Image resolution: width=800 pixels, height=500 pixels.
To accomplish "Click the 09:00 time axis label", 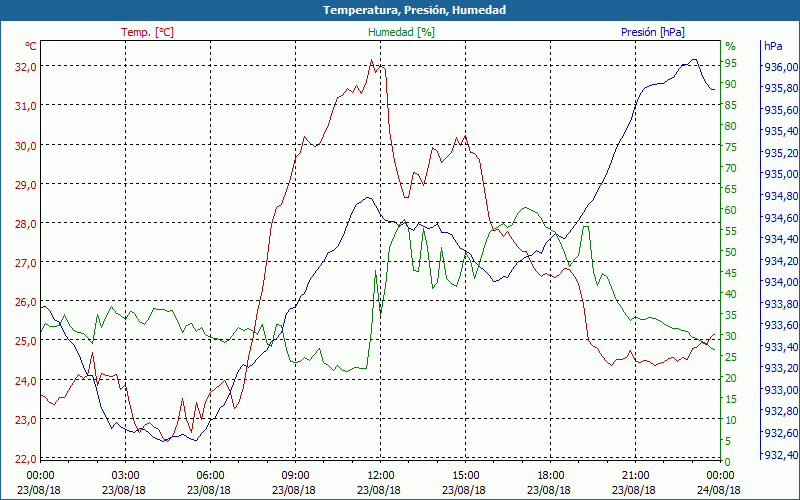I will 295,476.
